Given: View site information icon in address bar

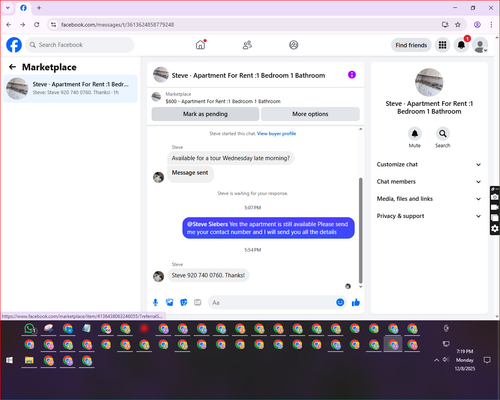Looking at the screenshot, I should [53, 24].
